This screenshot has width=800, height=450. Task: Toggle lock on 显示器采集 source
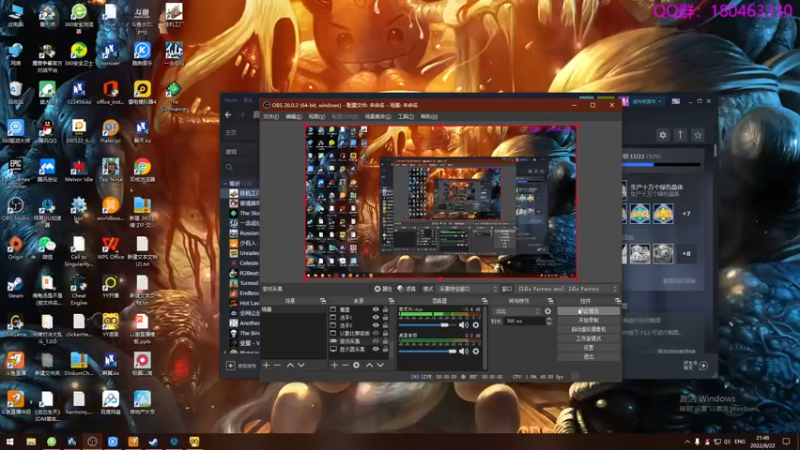coord(385,349)
